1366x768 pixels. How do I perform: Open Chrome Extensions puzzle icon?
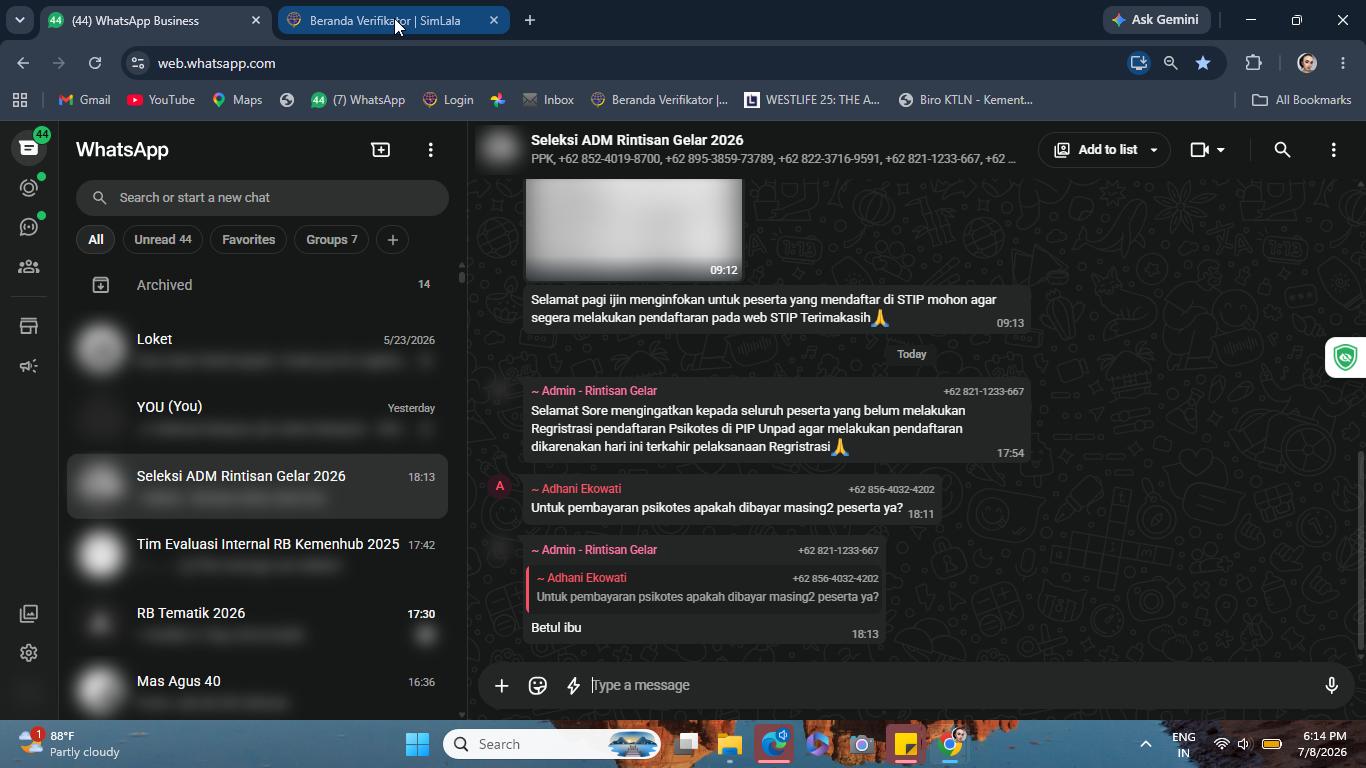(x=1253, y=63)
